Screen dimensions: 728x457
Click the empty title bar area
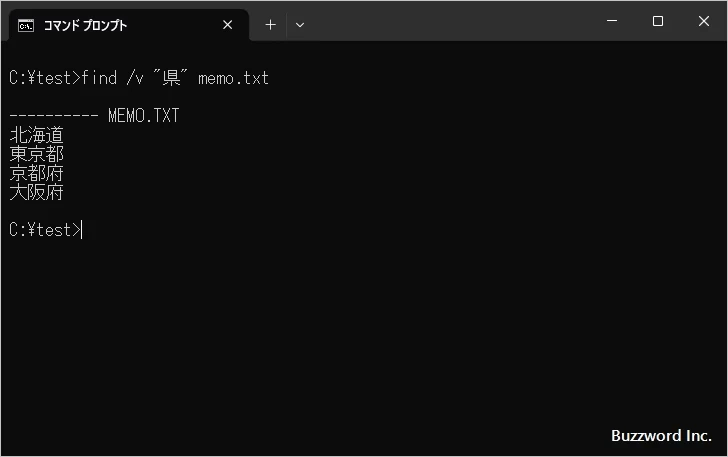(x=450, y=22)
